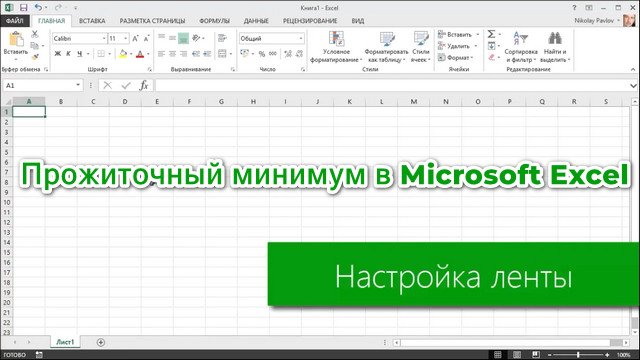Select column header D
640x360 pixels.
125,101
